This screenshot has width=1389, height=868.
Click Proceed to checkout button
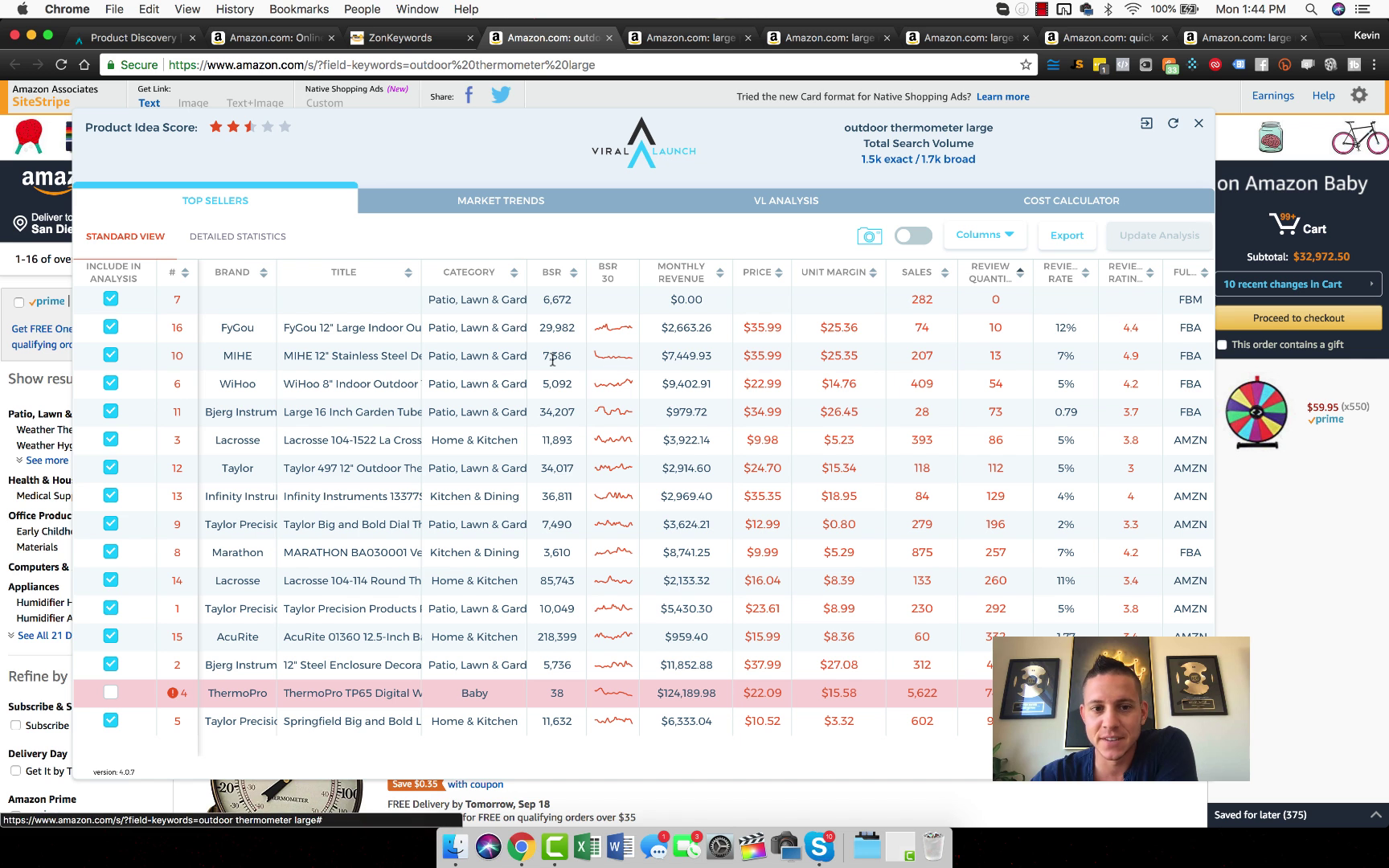click(1298, 318)
